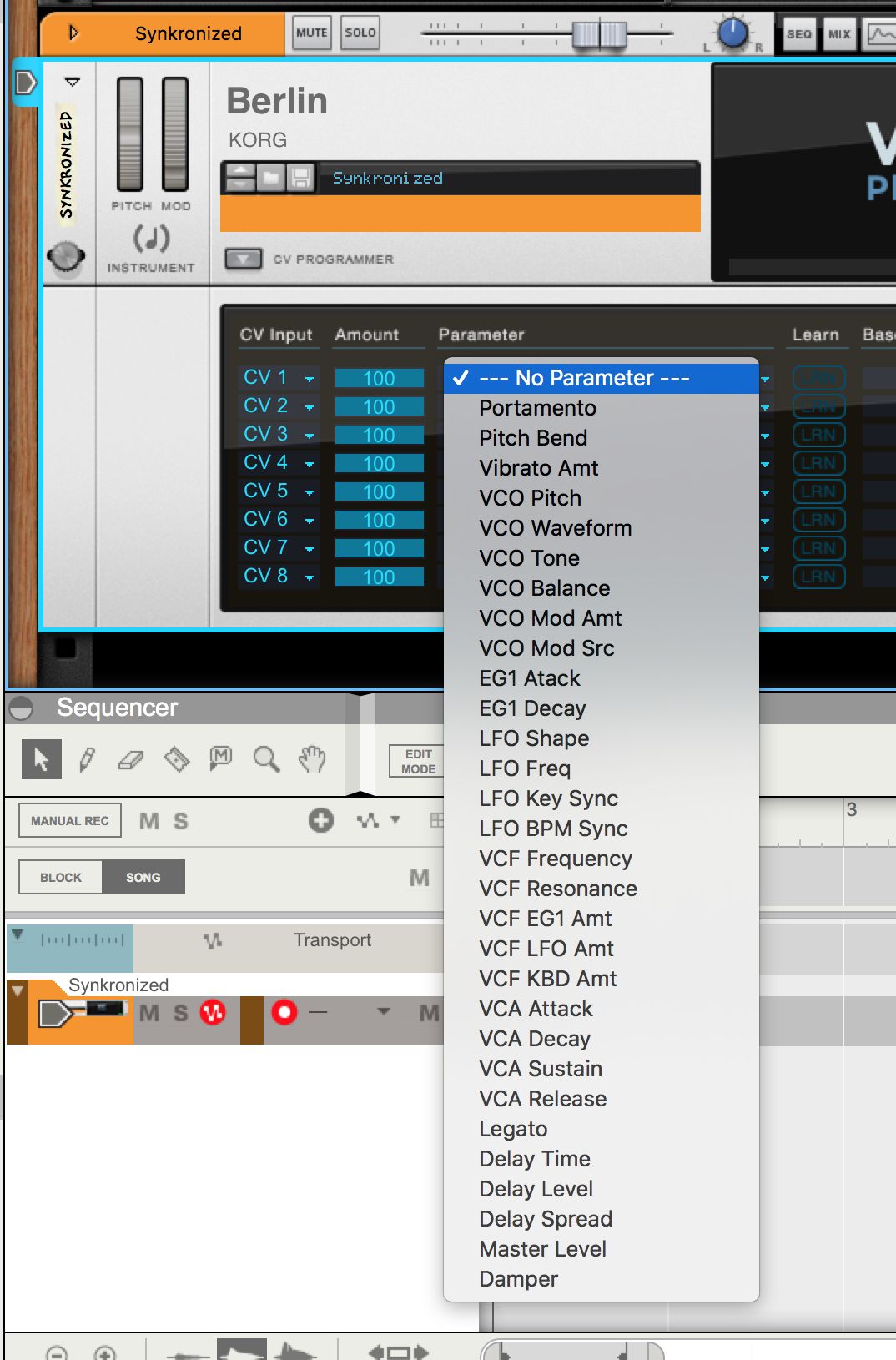Select the Hand tool

click(312, 759)
